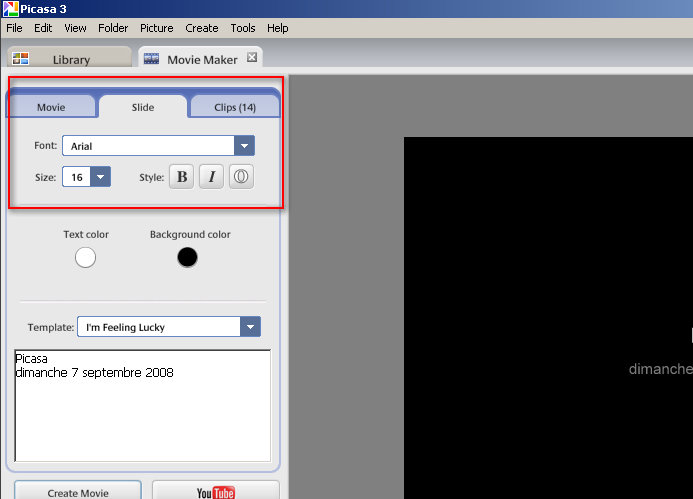Pick the white Text color swatch

click(x=85, y=257)
